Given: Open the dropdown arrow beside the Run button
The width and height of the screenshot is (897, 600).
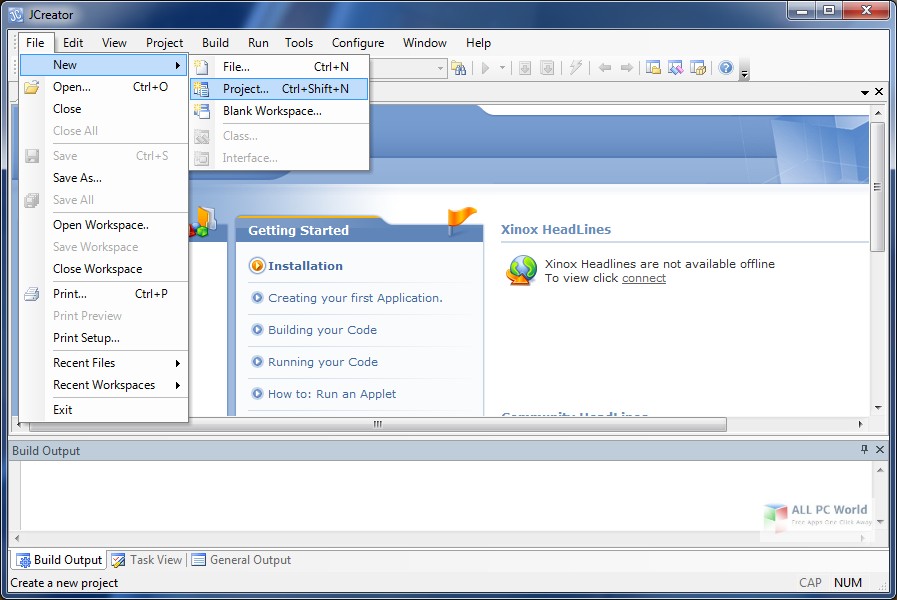Looking at the screenshot, I should [502, 68].
